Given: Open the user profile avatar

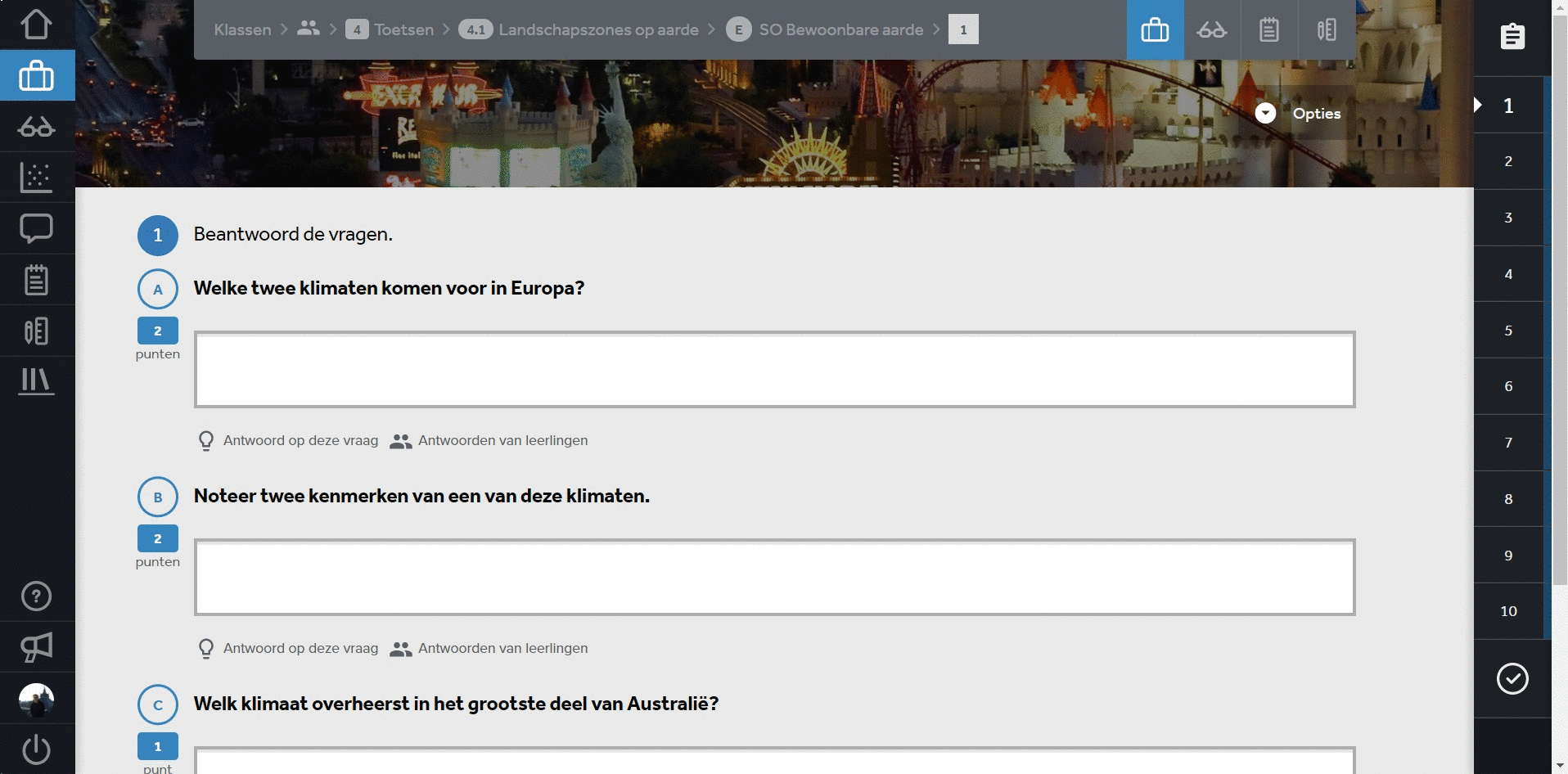Looking at the screenshot, I should pos(37,700).
